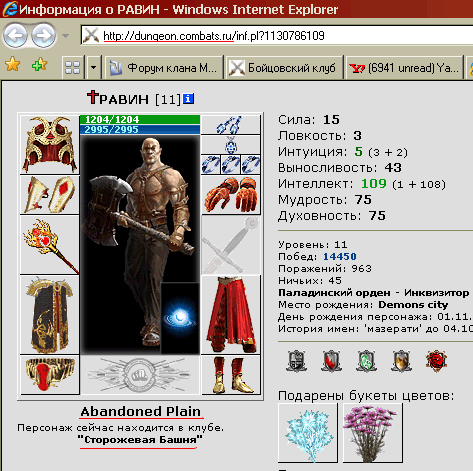The image size is (473, 471).
Task: Click the Back navigation arrow button
Action: (x=15, y=35)
